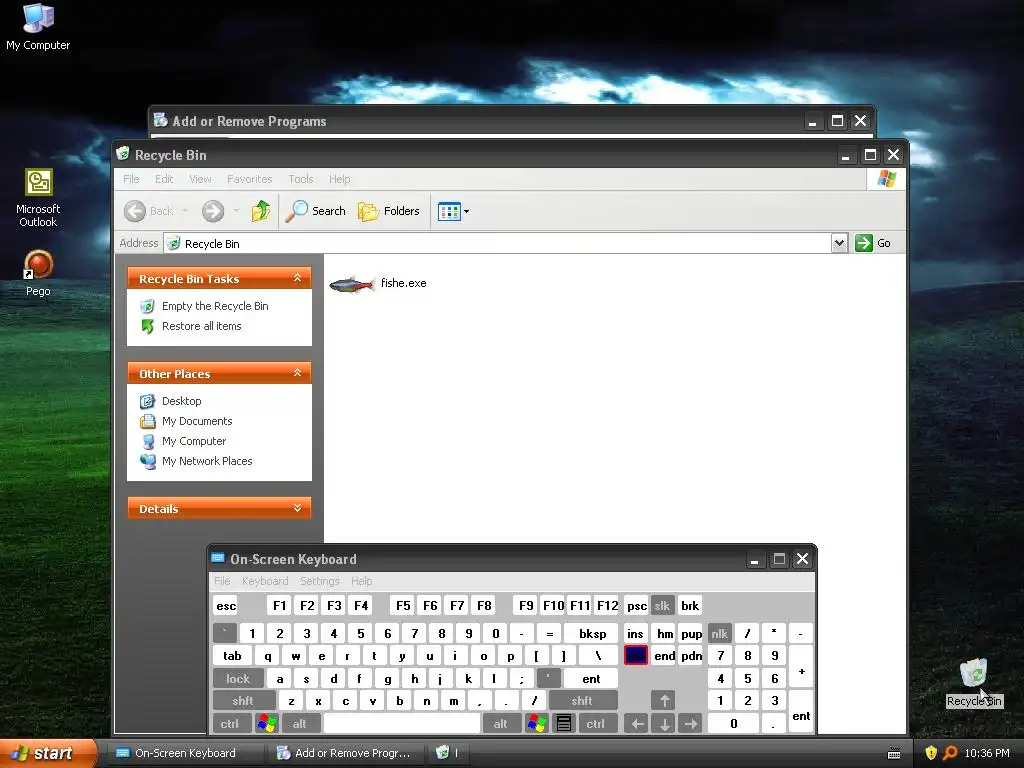This screenshot has width=1024, height=768.
Task: Open Recycle Bin File menu
Action: tap(131, 179)
